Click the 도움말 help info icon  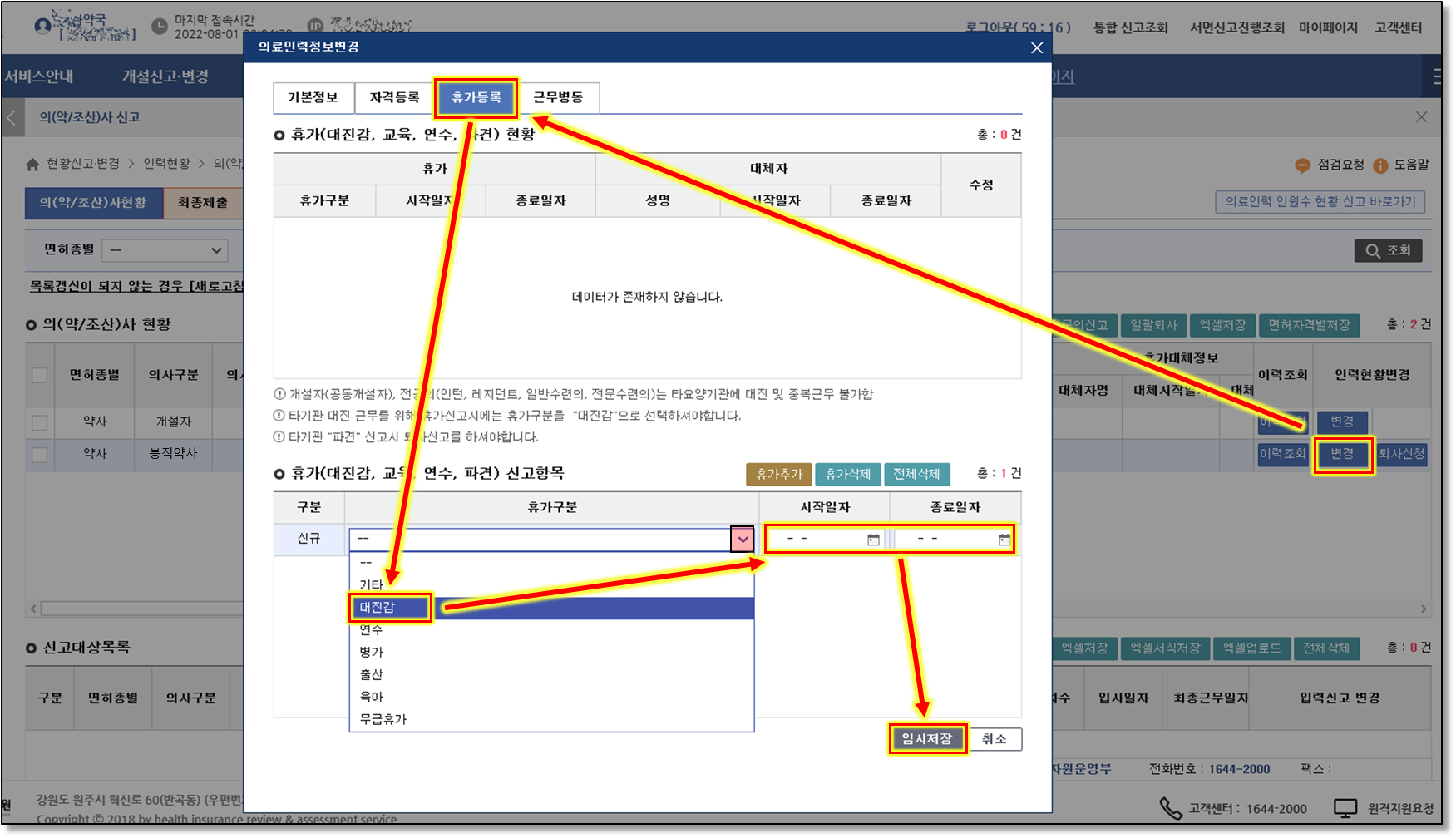pos(1380,165)
